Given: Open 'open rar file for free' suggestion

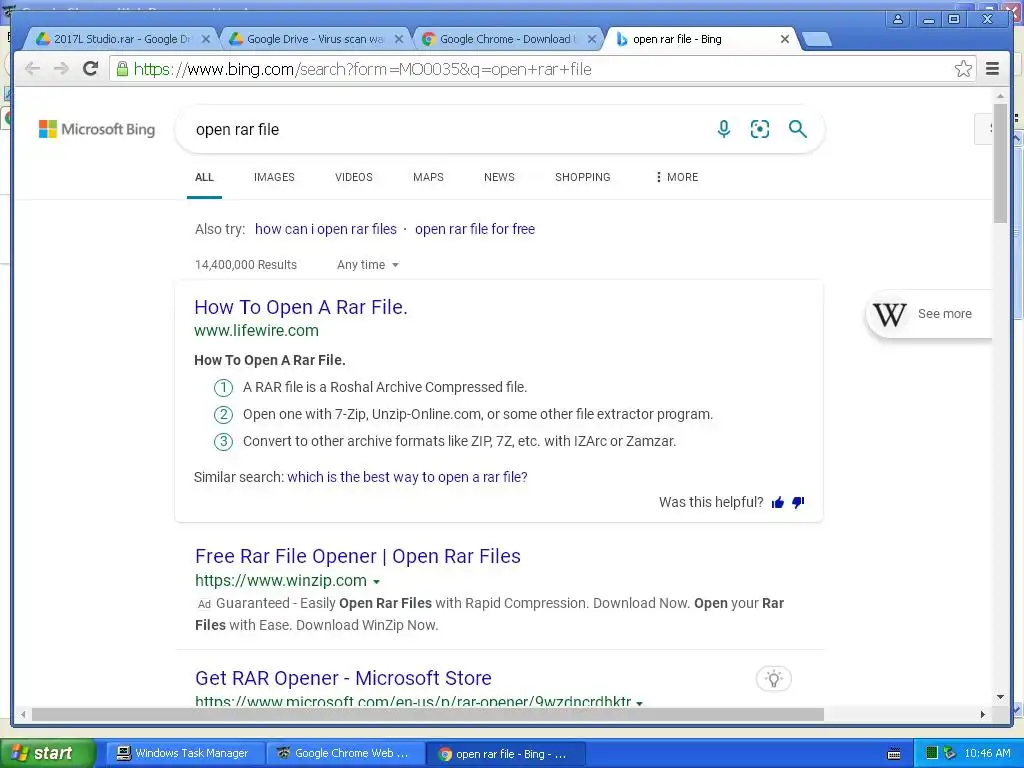Looking at the screenshot, I should point(475,229).
